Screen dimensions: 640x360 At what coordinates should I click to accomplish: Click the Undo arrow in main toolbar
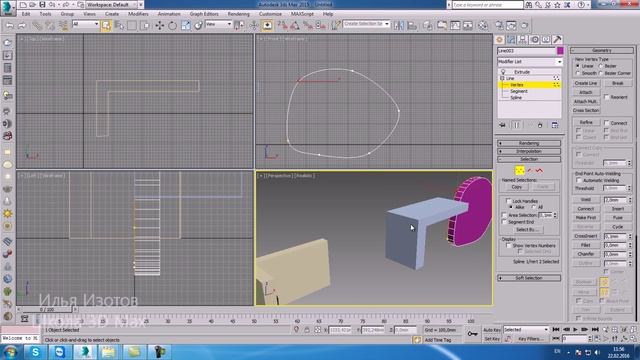9,26
